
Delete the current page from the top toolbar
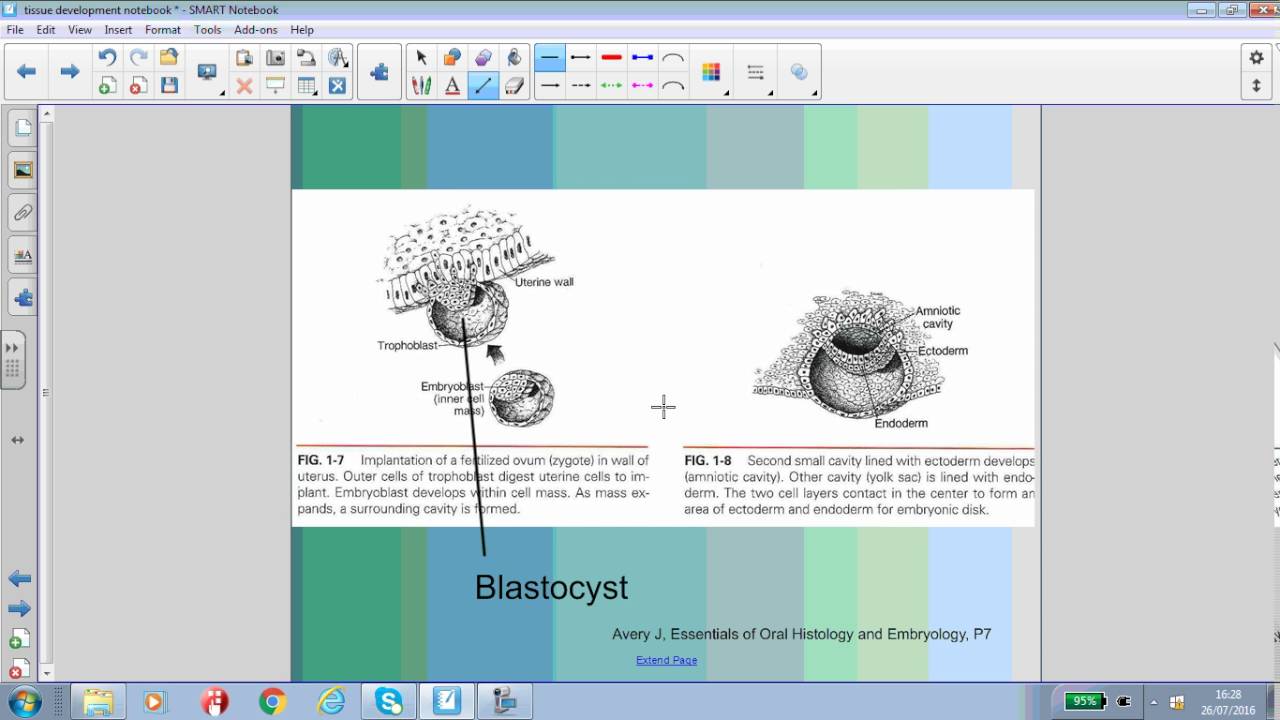pos(138,86)
